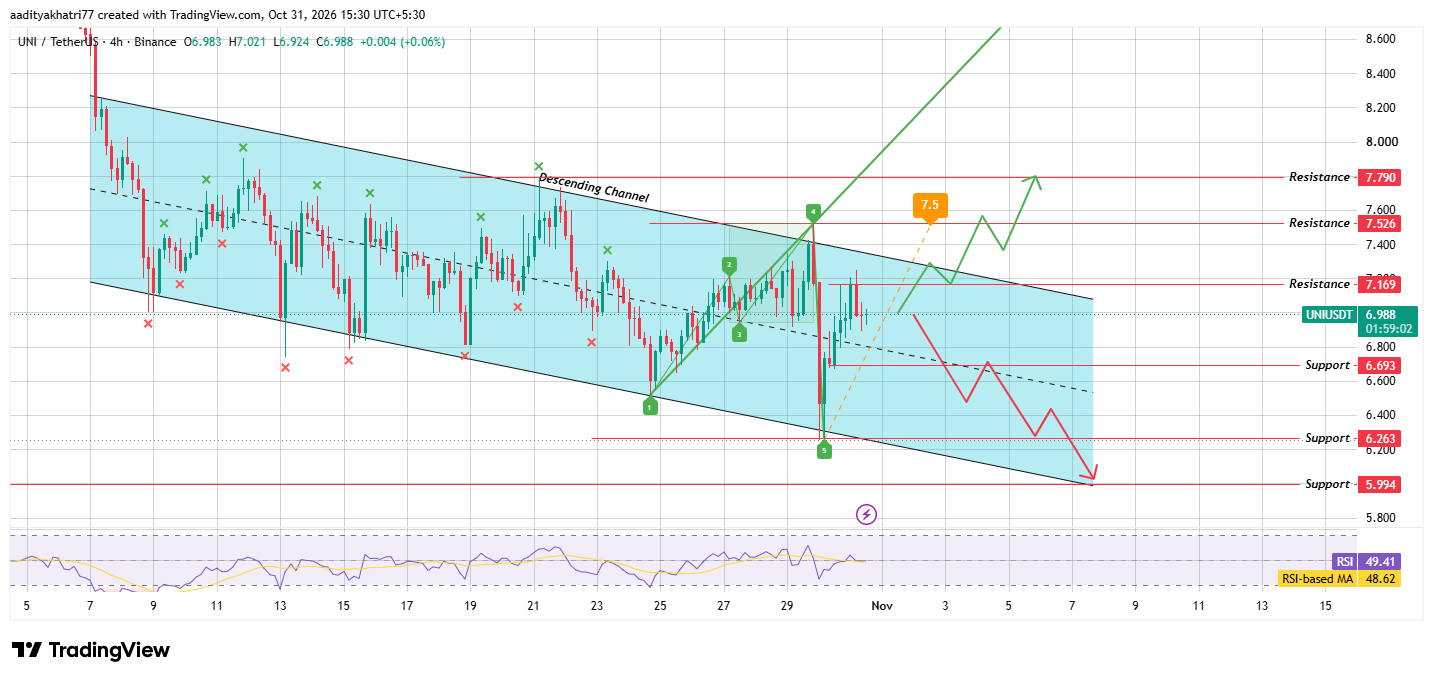Click the purple RSI label
Viewport: 1433px width, 680px height.
point(1344,561)
